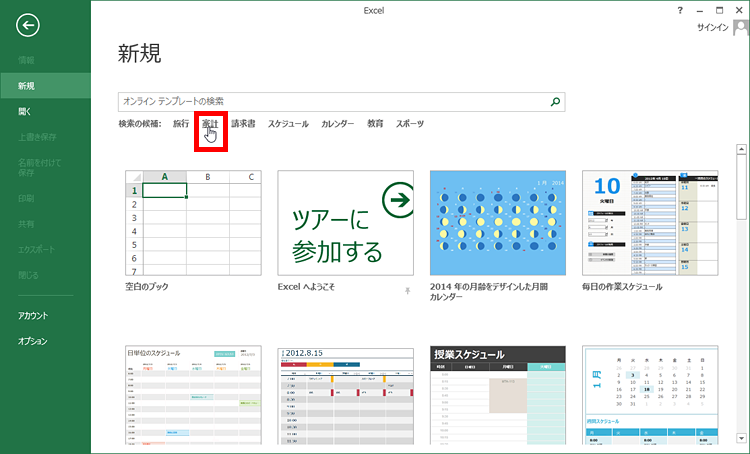This screenshot has width=750, height=454.
Task: Click サインイン link
Action: point(713,28)
